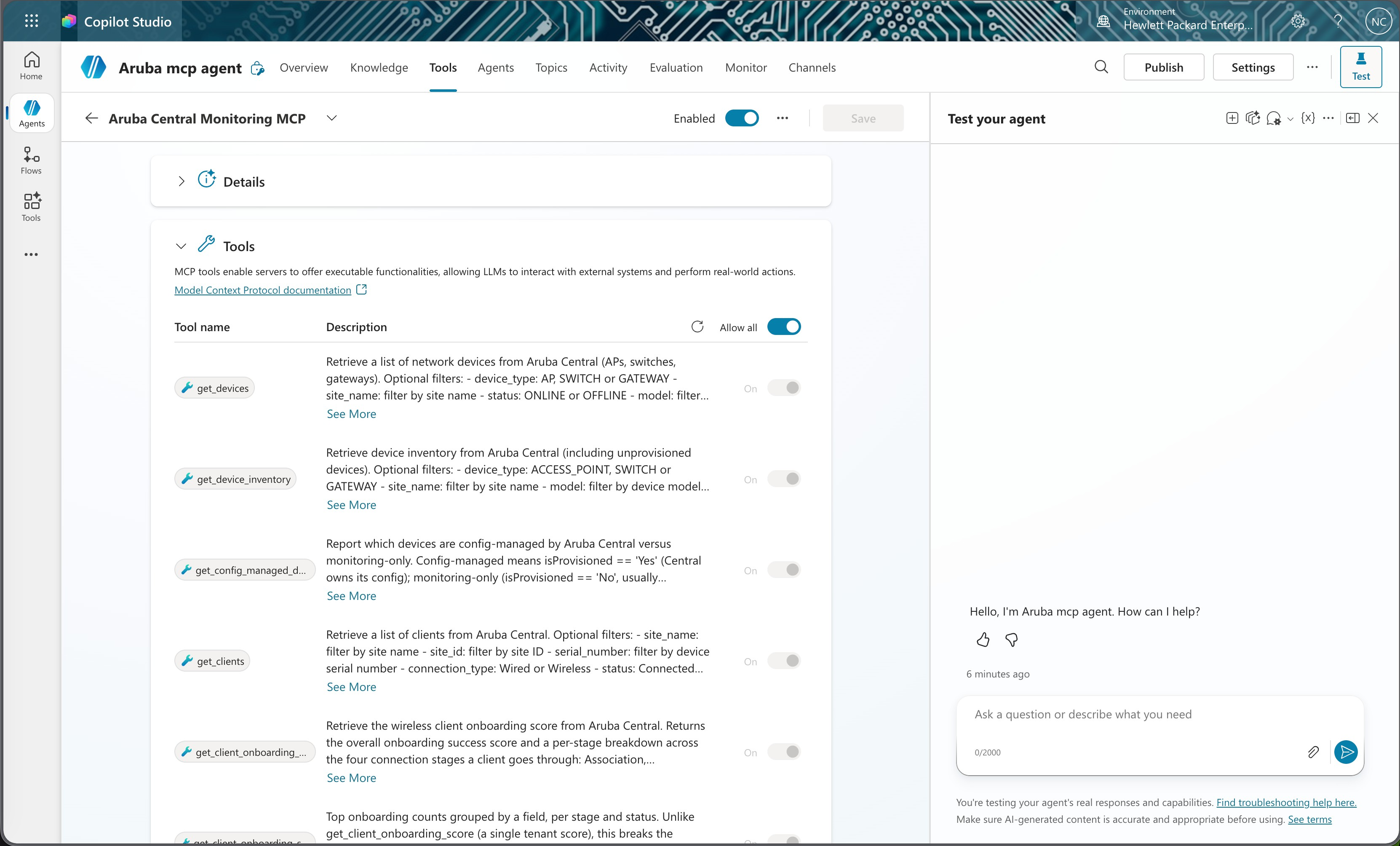Image resolution: width=1400 pixels, height=846 pixels.
Task: Go to Home in the sidebar
Action: pos(31,66)
